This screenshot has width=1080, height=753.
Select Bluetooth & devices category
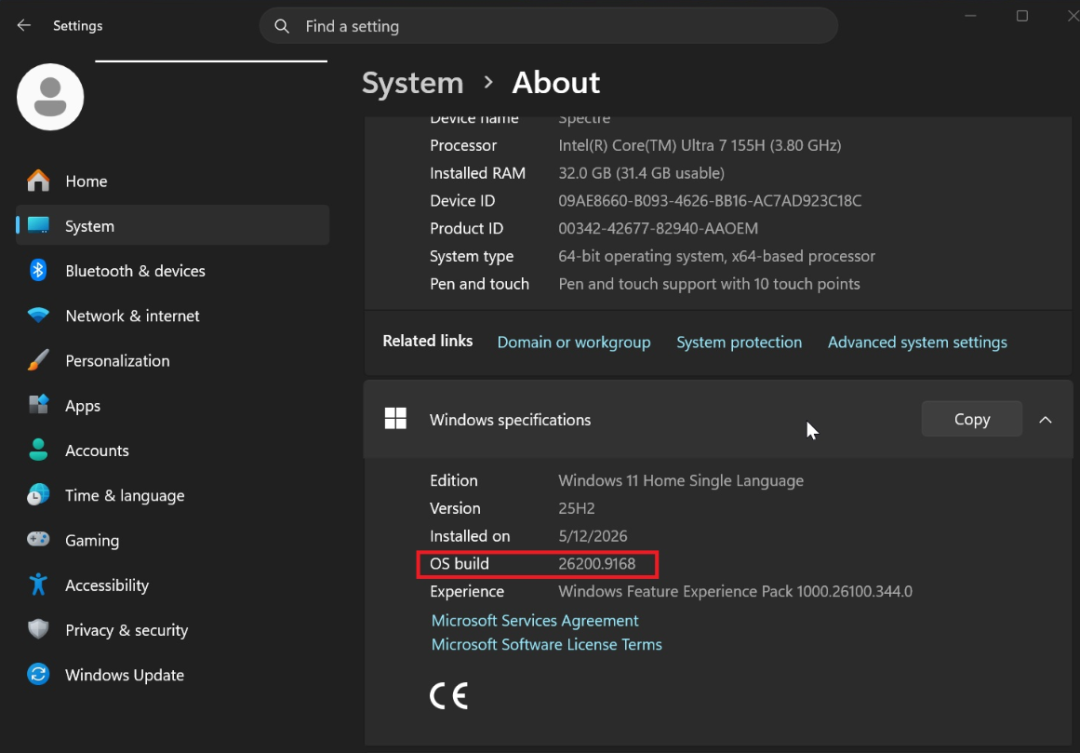(x=172, y=271)
